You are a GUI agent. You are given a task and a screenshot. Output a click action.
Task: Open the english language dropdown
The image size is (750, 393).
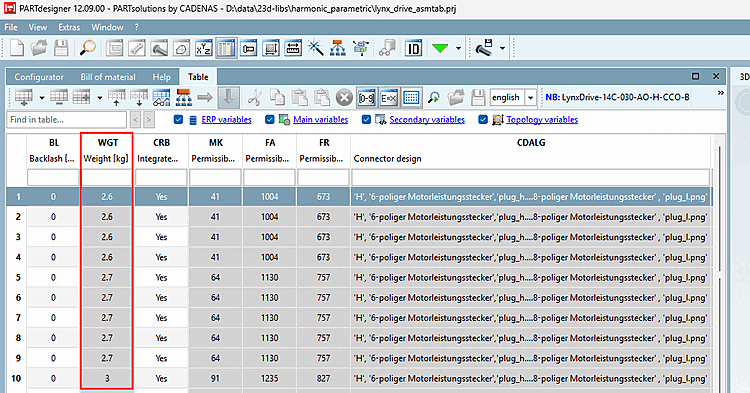[530, 98]
